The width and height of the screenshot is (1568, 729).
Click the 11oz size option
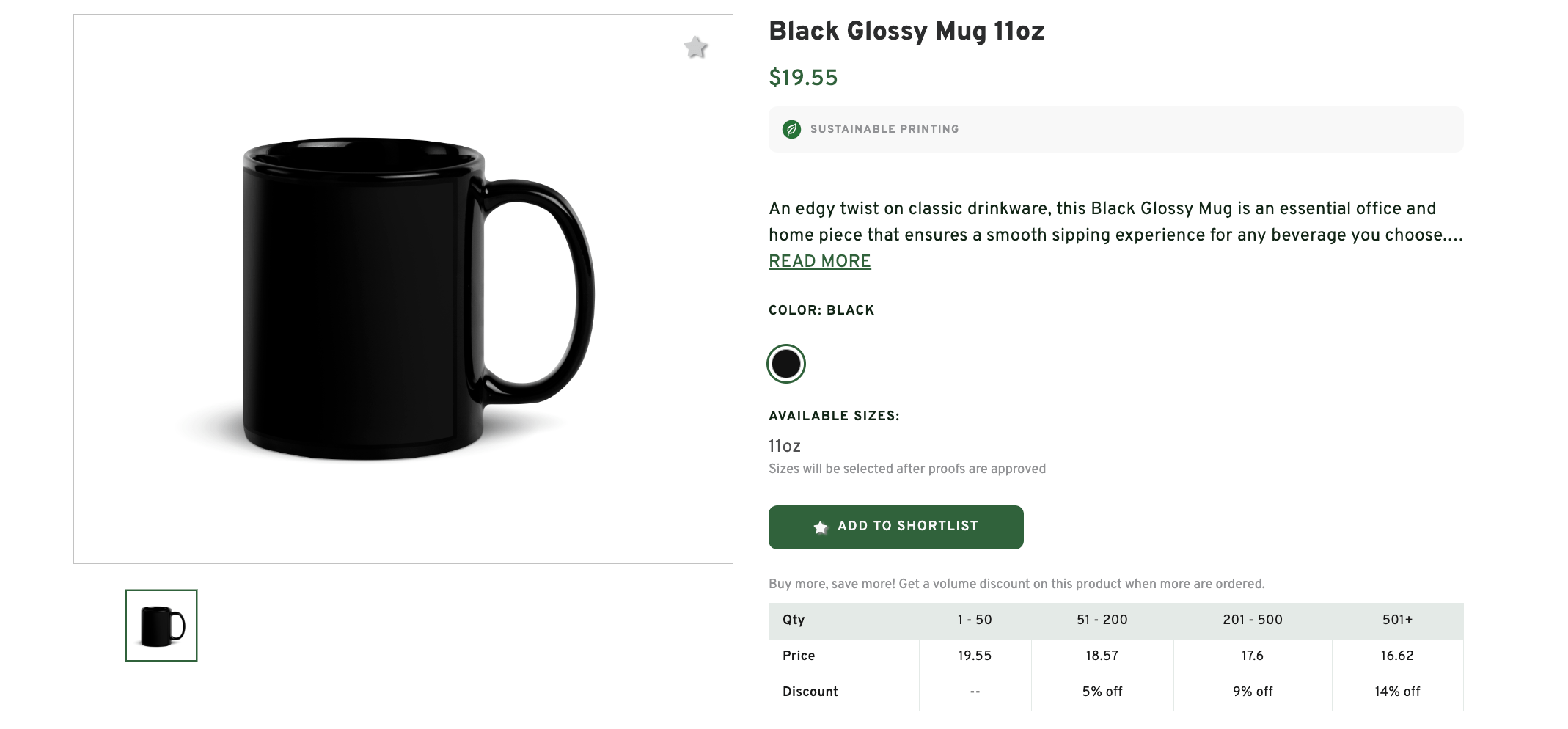click(x=784, y=446)
